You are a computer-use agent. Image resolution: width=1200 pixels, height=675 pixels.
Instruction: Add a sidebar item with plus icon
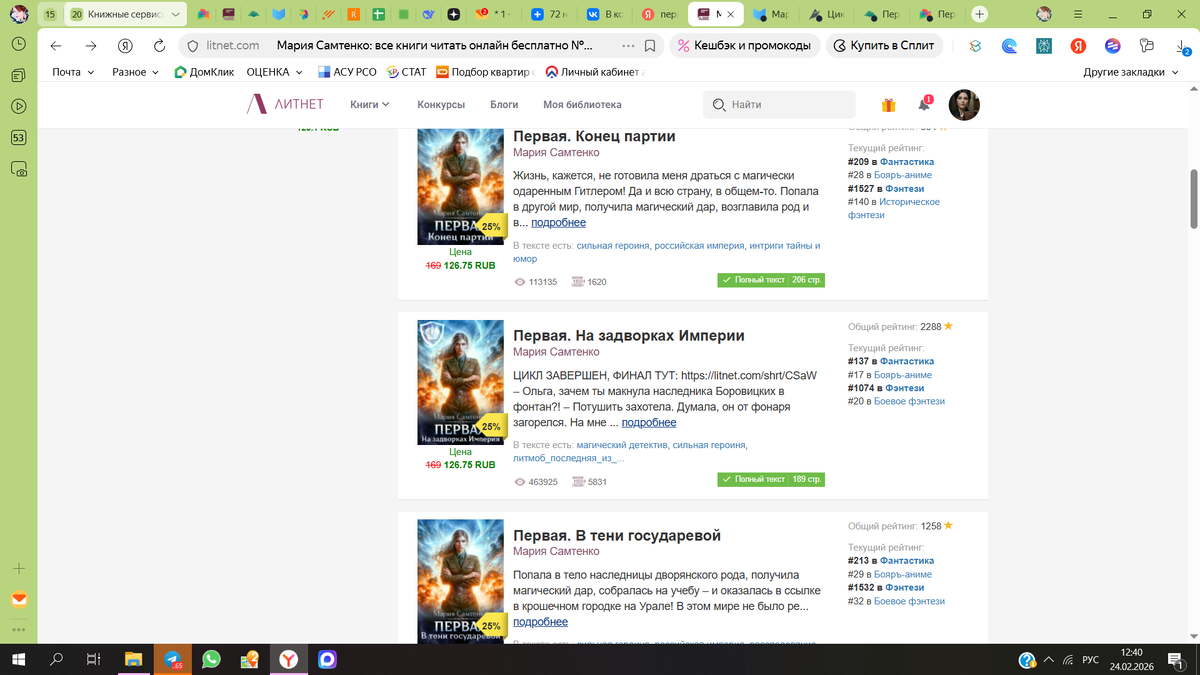click(18, 568)
